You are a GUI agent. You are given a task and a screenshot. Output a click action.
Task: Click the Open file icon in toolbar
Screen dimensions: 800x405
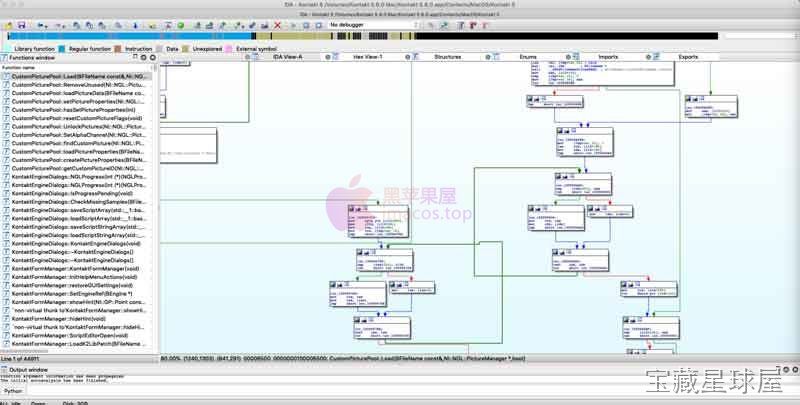click(9, 25)
